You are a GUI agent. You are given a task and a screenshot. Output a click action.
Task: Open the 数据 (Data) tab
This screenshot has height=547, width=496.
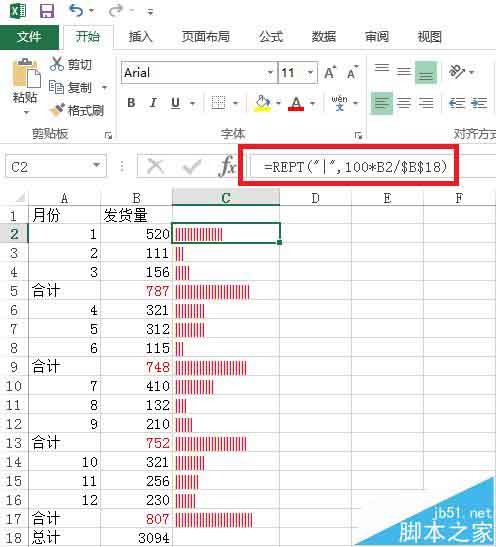click(324, 37)
